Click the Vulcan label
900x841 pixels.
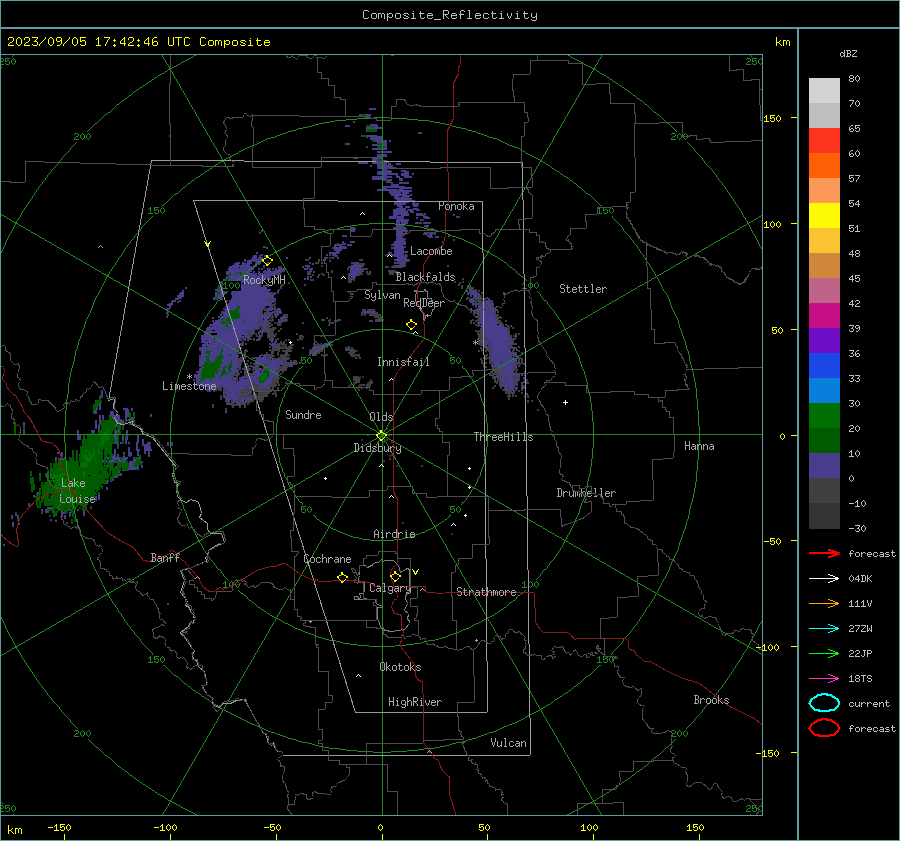[508, 743]
